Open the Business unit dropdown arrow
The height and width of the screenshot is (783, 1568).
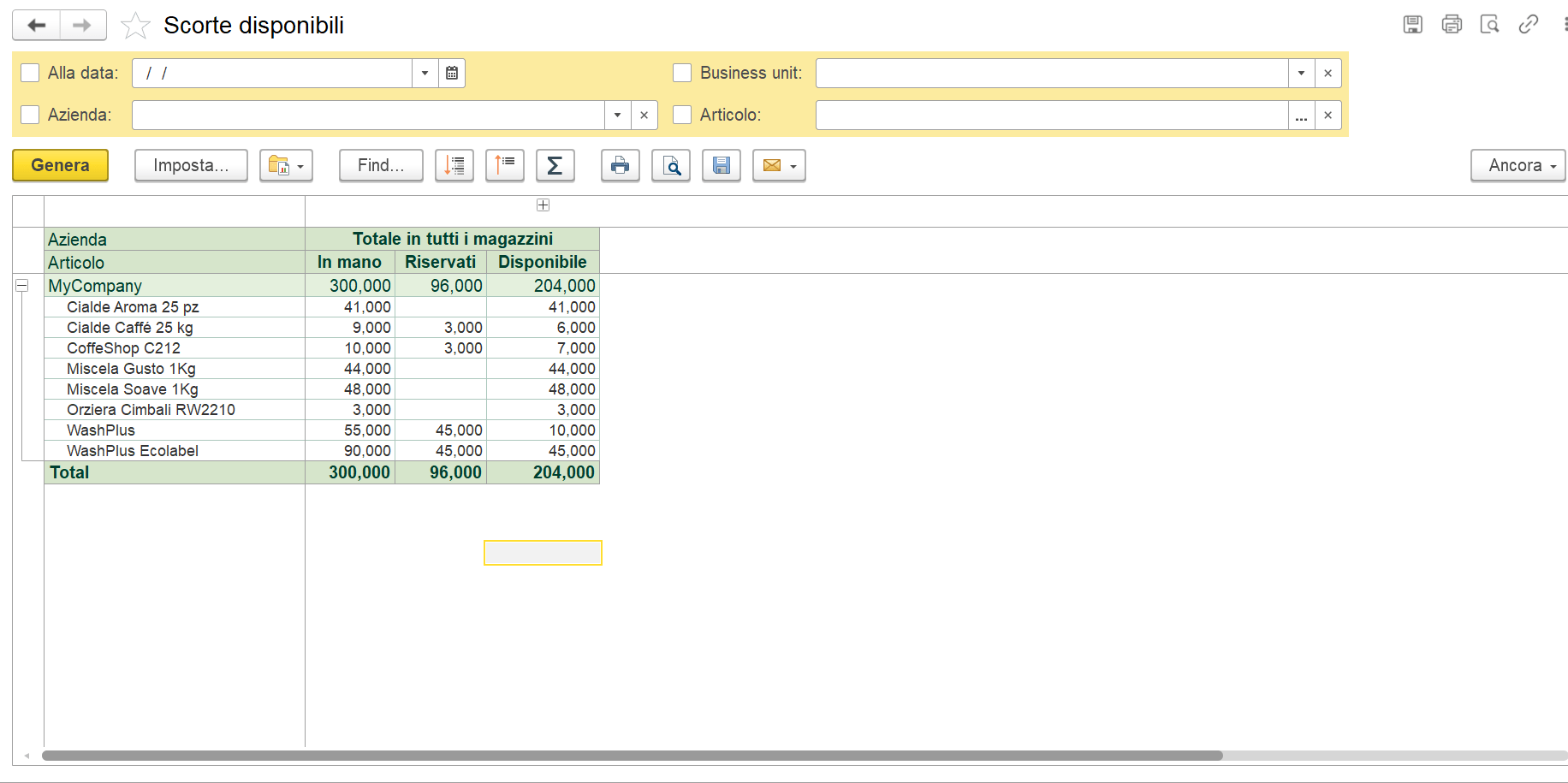(x=1301, y=73)
